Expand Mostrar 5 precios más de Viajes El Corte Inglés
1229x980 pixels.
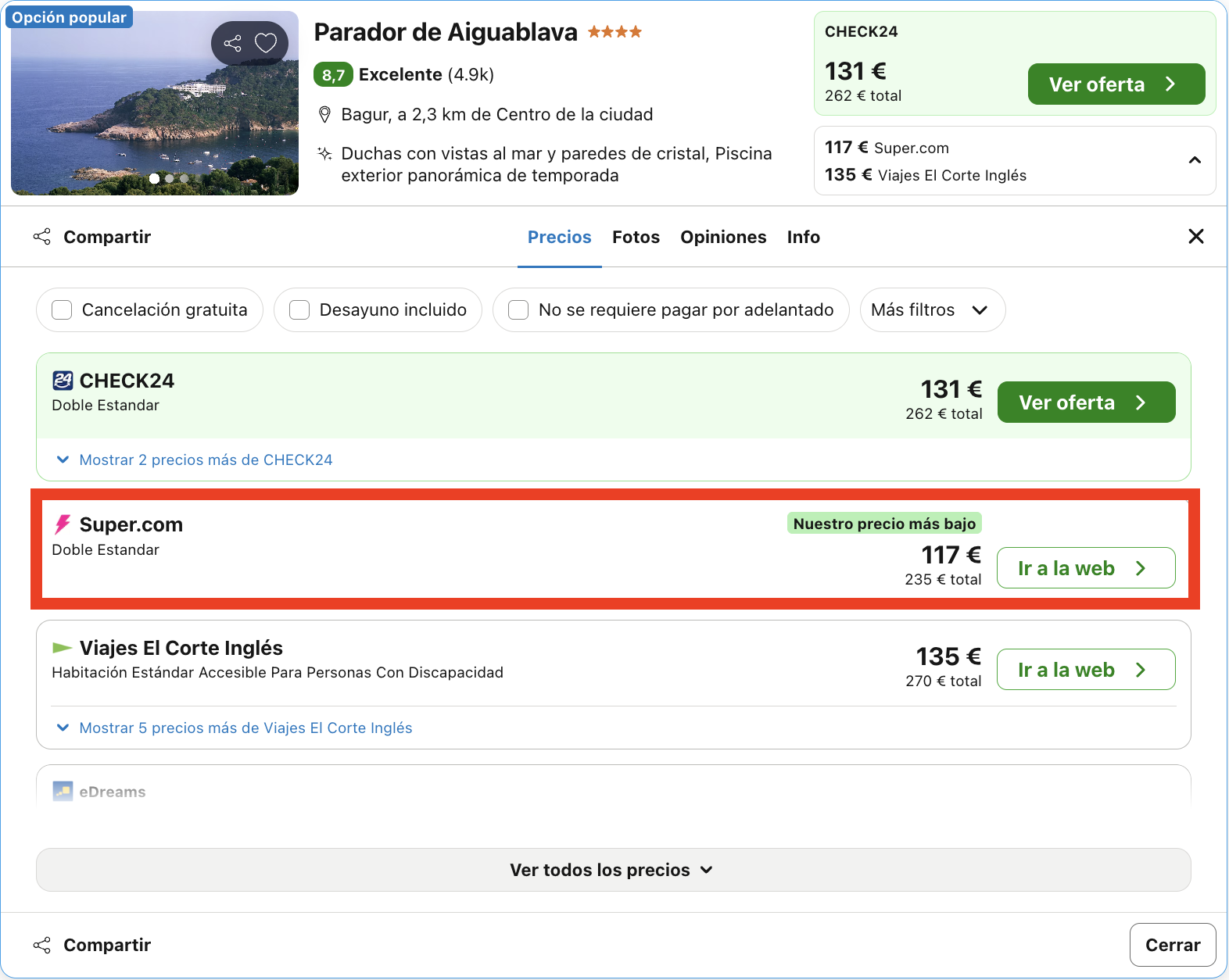click(x=235, y=728)
